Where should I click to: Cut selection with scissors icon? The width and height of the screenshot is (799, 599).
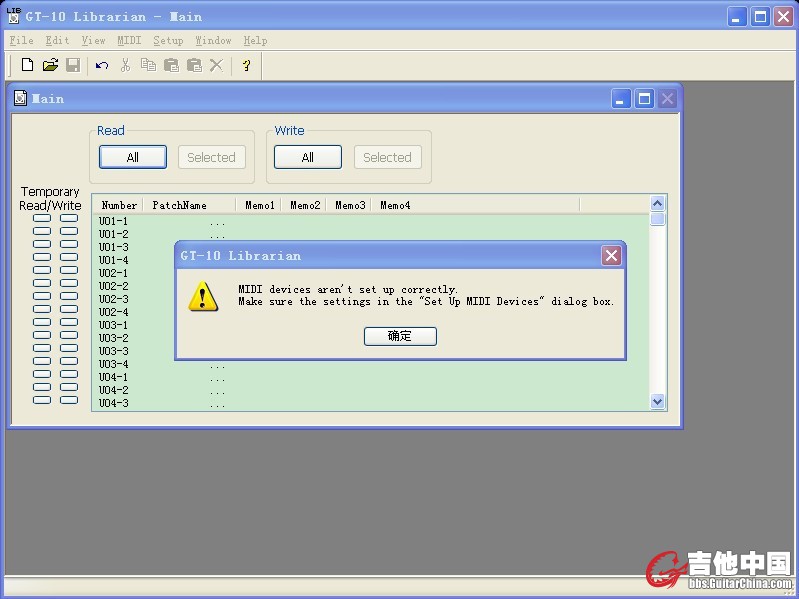pos(125,65)
